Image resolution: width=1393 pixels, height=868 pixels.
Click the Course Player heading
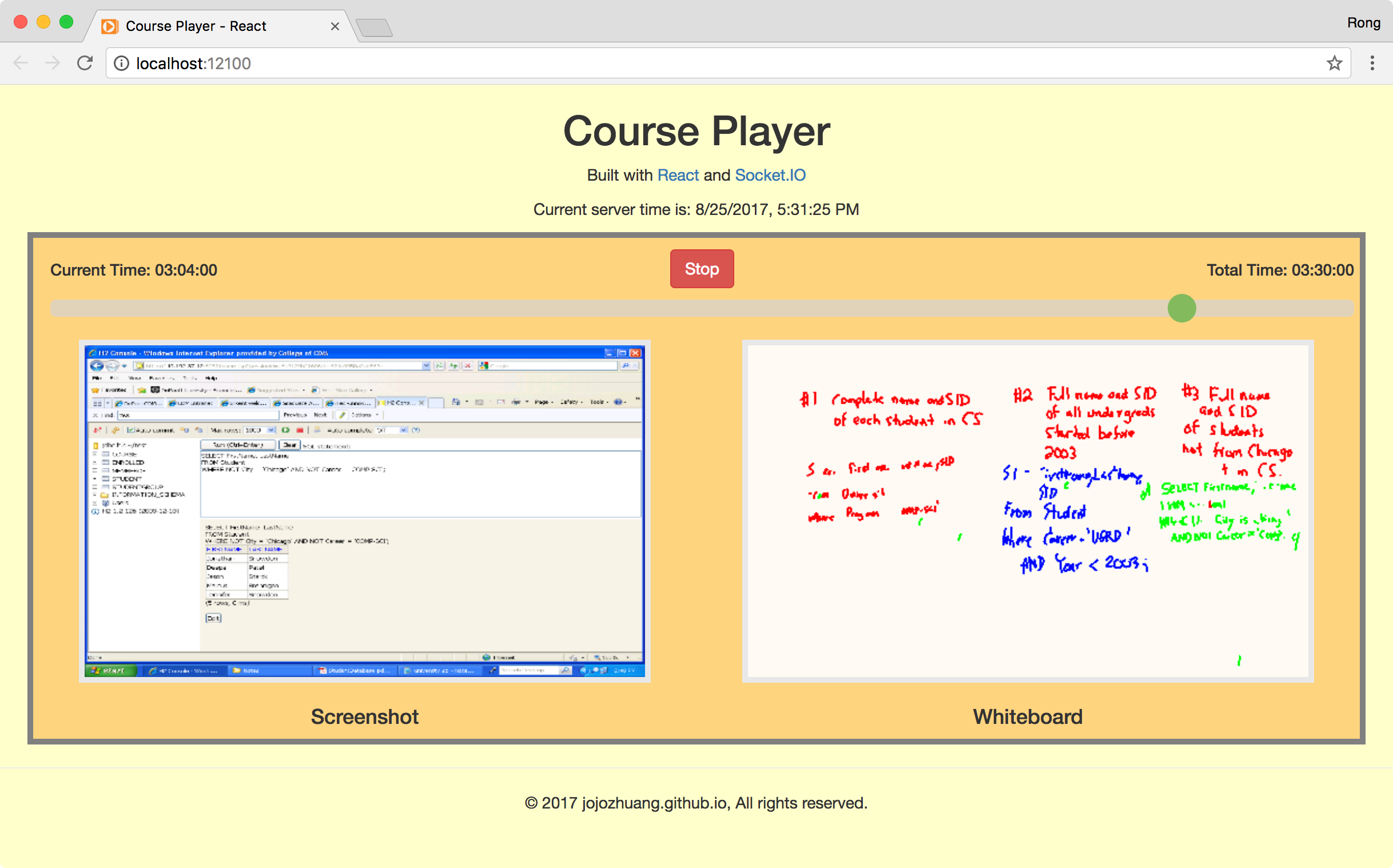[x=696, y=132]
